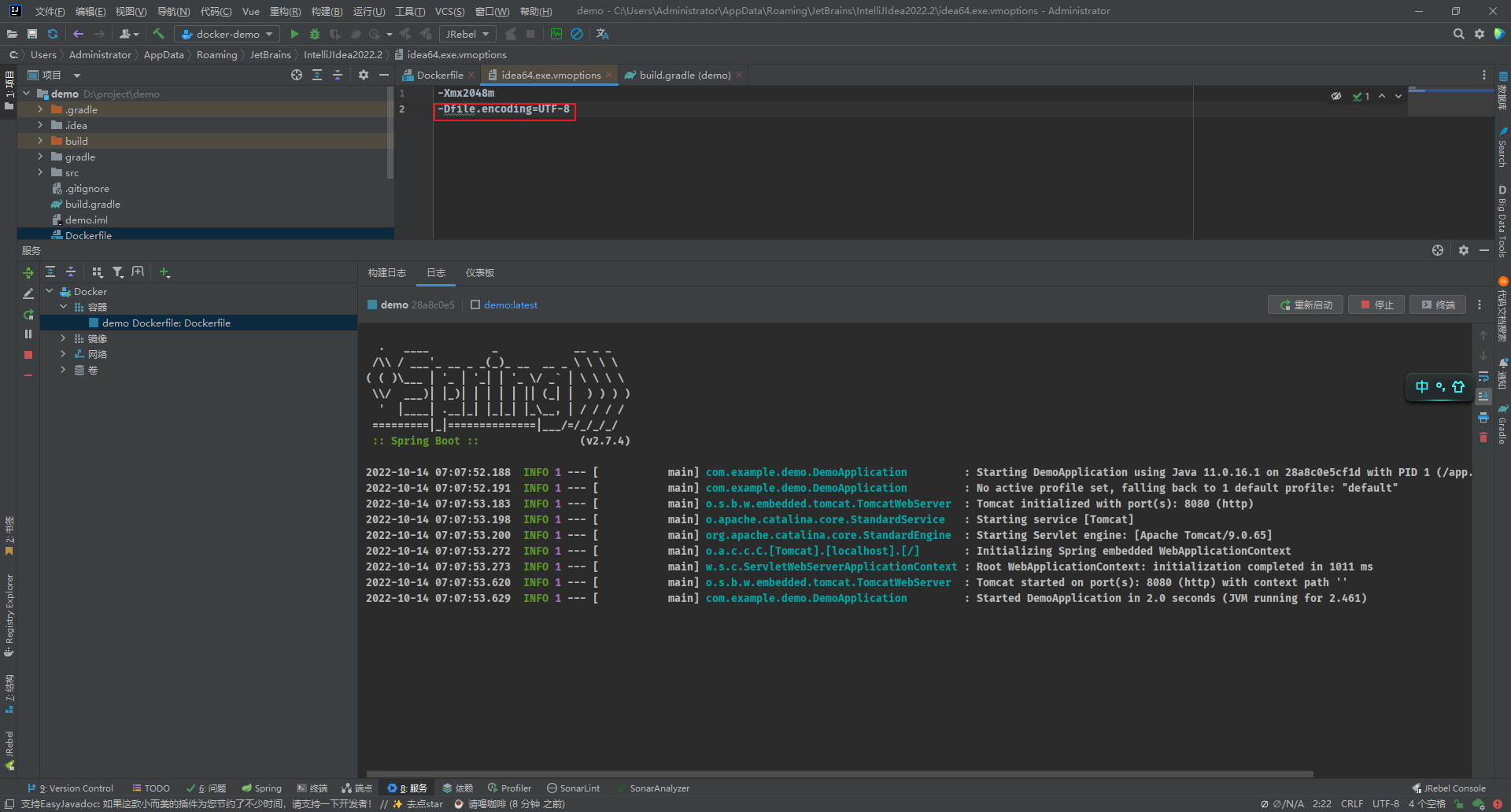The image size is (1511, 812).
Task: Click the green Build hammer icon
Action: 159,34
